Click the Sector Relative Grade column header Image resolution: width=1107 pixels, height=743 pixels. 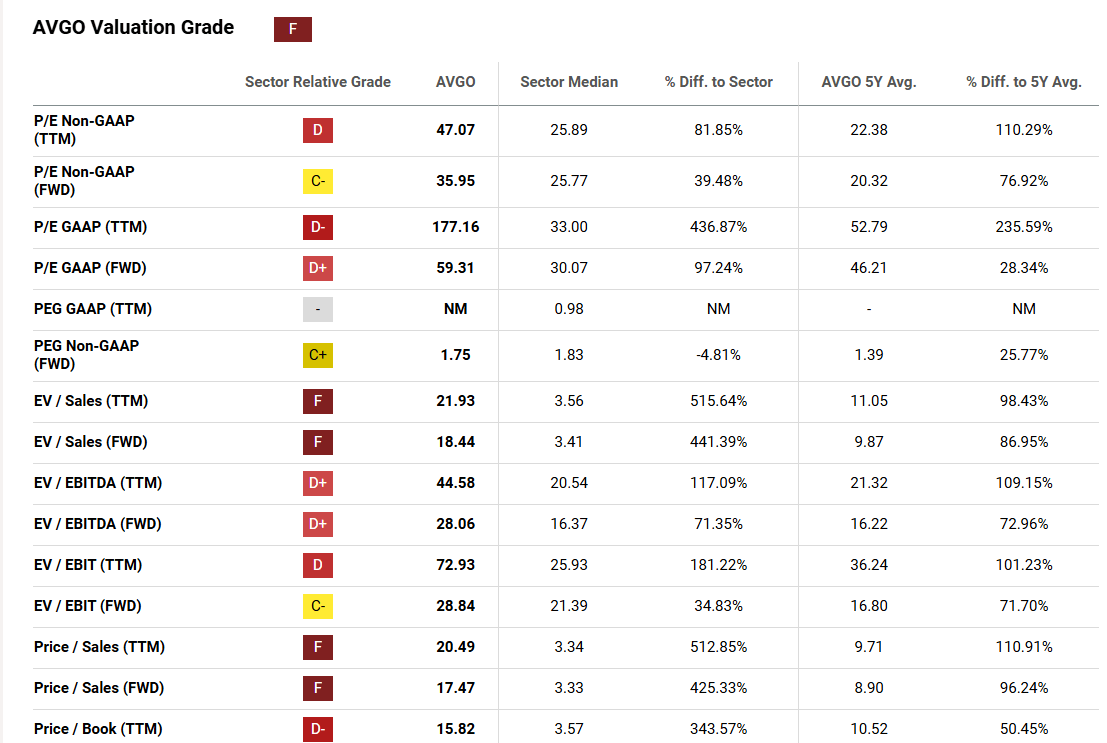pos(318,82)
